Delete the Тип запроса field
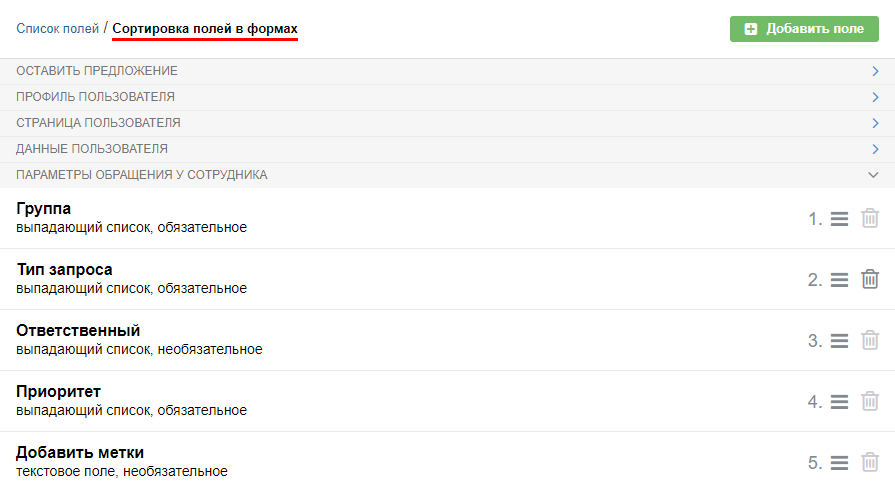Screen dimensions: 895x492 click(870, 279)
